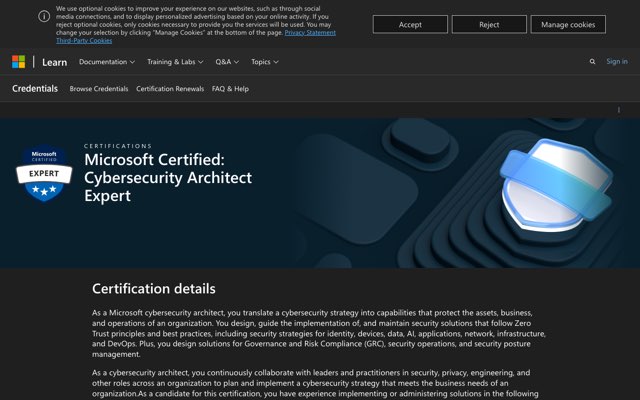Reject optional cookies
The image size is (640, 400).
pos(489,24)
